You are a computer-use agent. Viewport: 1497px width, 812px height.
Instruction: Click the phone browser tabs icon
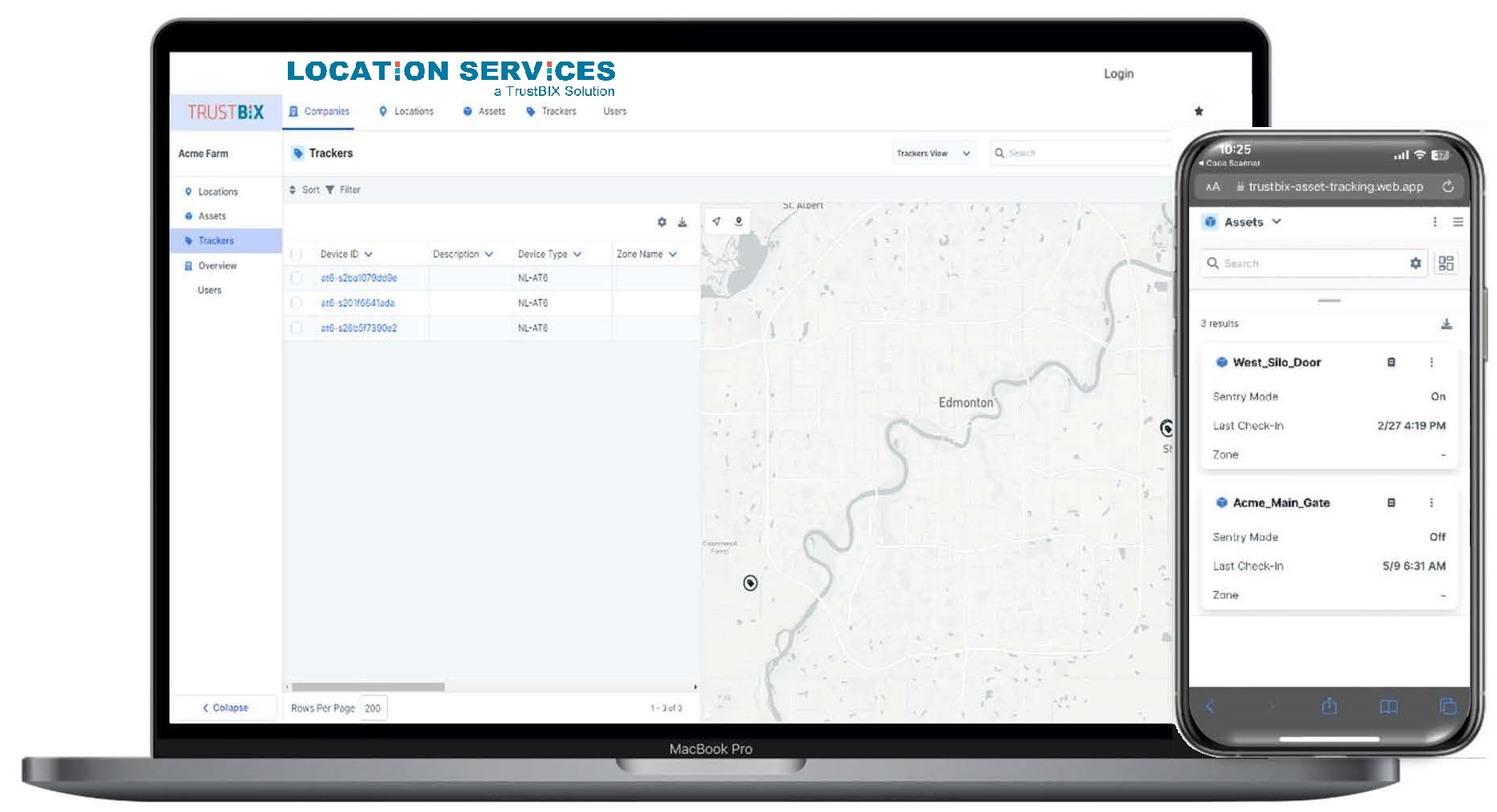1448,706
